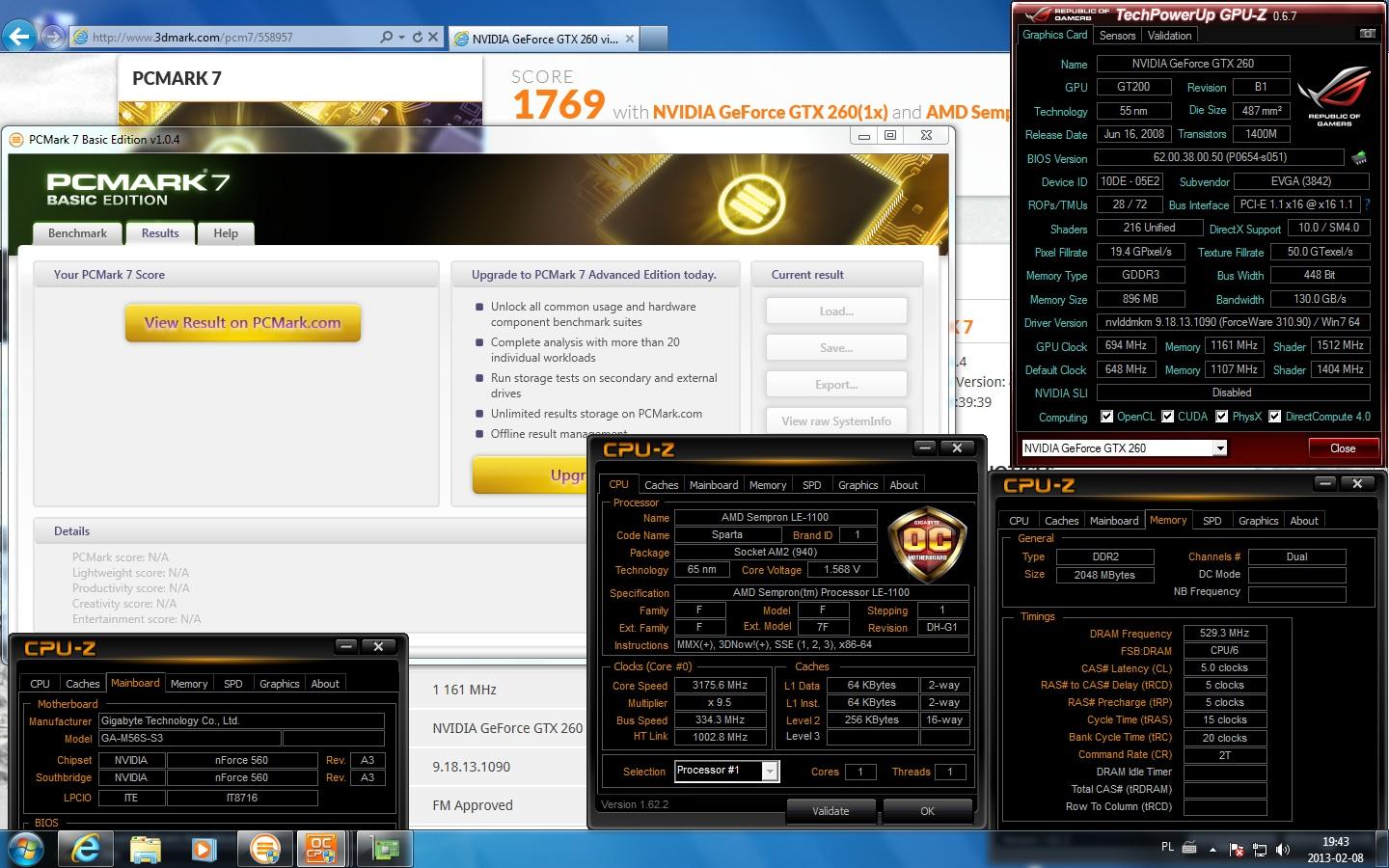1389x868 pixels.
Task: Click the OK button in CPU-Z
Action: tap(927, 811)
